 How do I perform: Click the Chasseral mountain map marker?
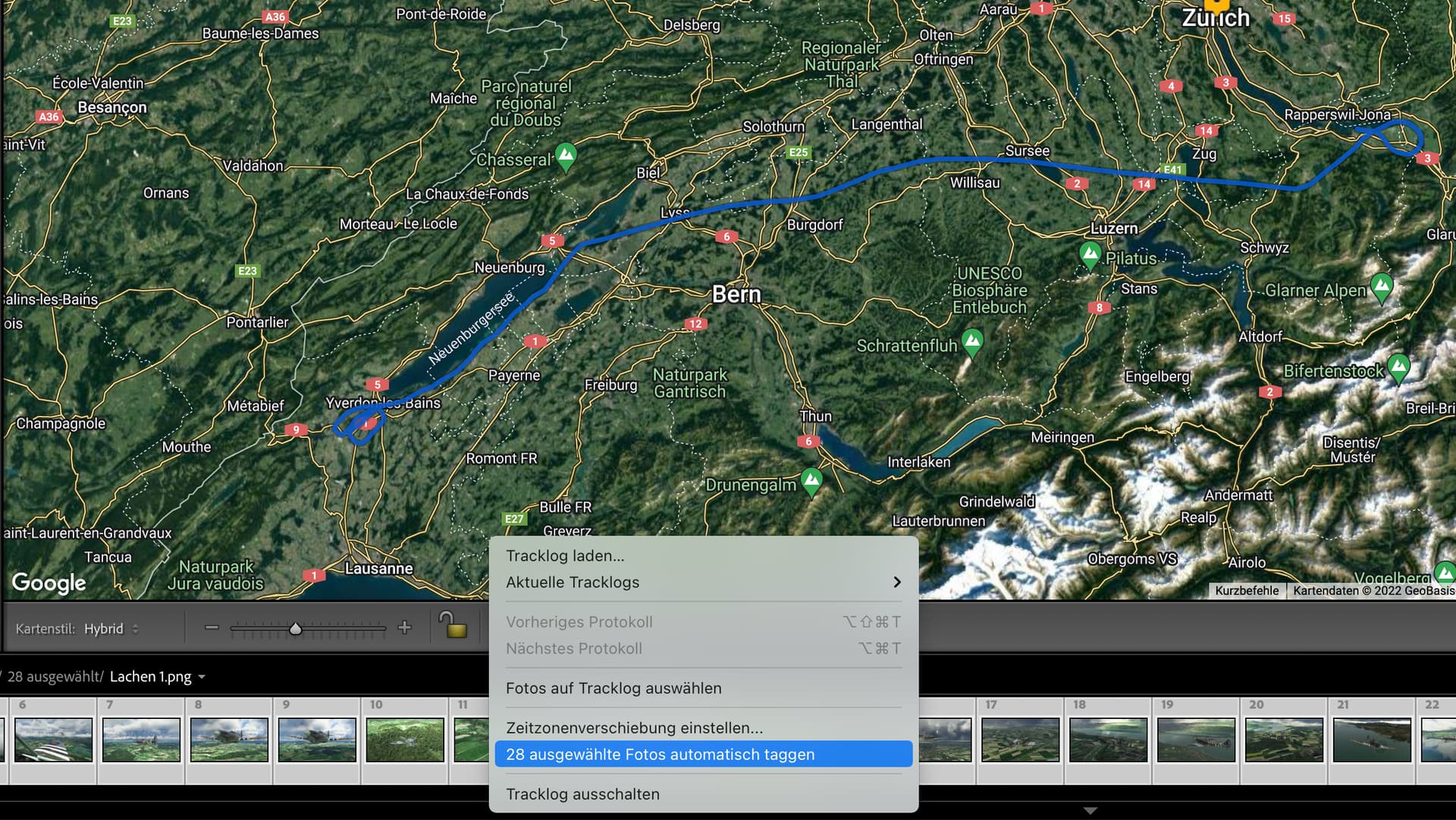click(566, 156)
